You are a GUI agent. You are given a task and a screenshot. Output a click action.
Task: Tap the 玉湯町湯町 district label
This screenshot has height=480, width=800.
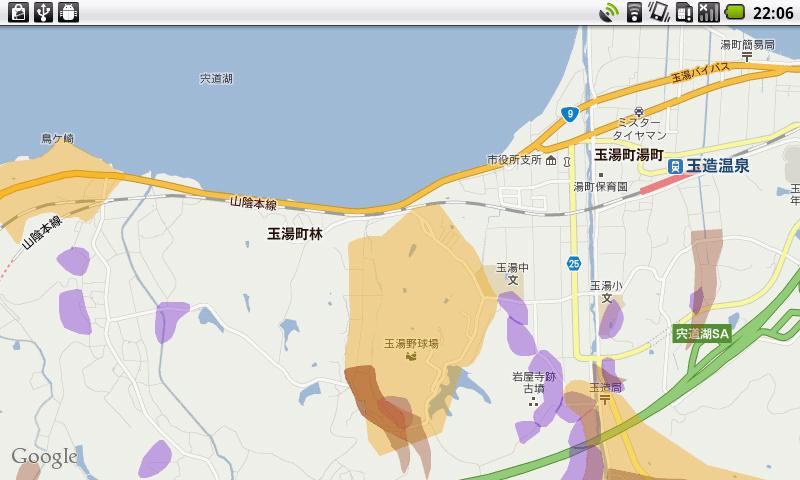tap(629, 155)
